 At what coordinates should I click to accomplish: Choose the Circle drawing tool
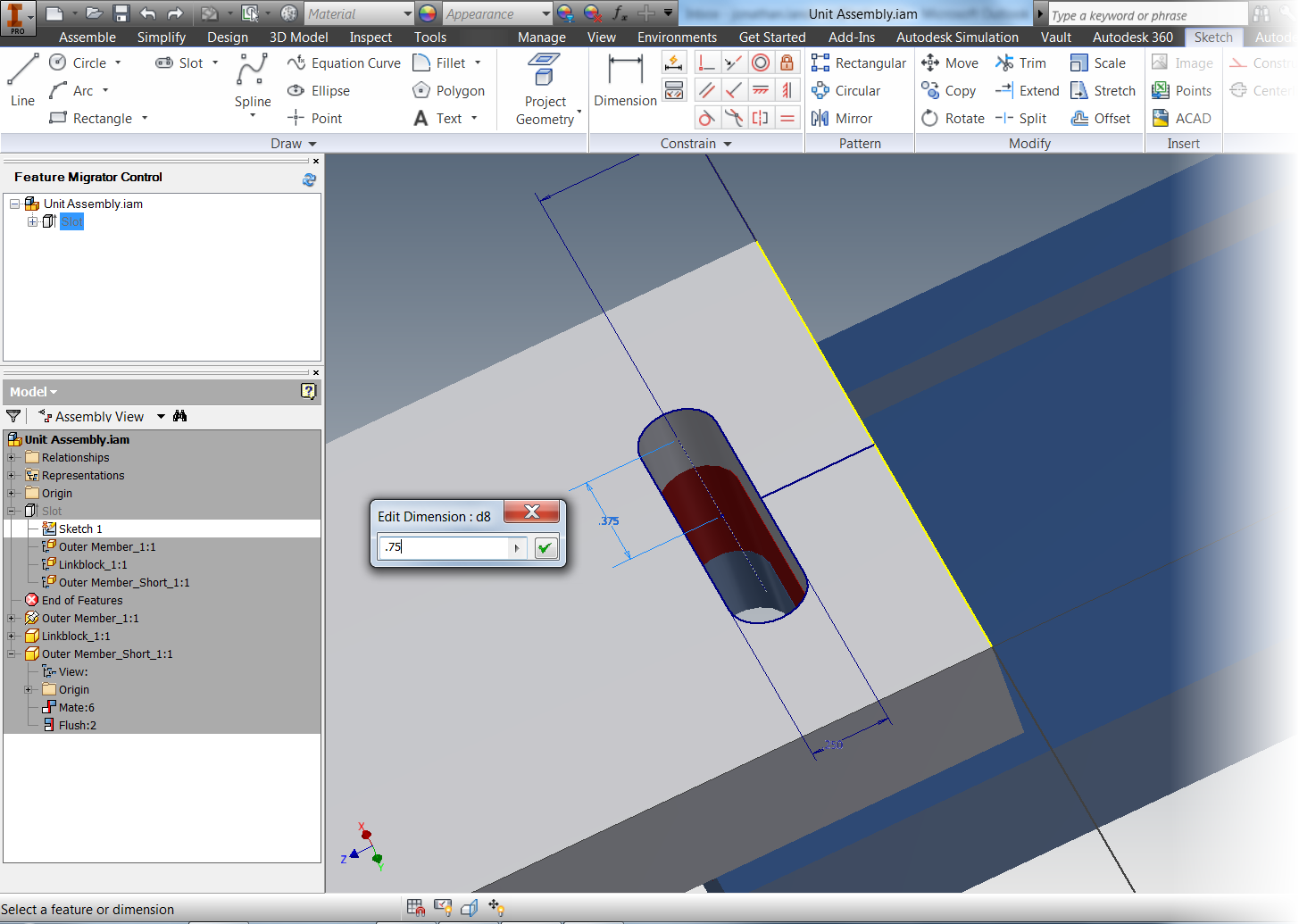(79, 62)
